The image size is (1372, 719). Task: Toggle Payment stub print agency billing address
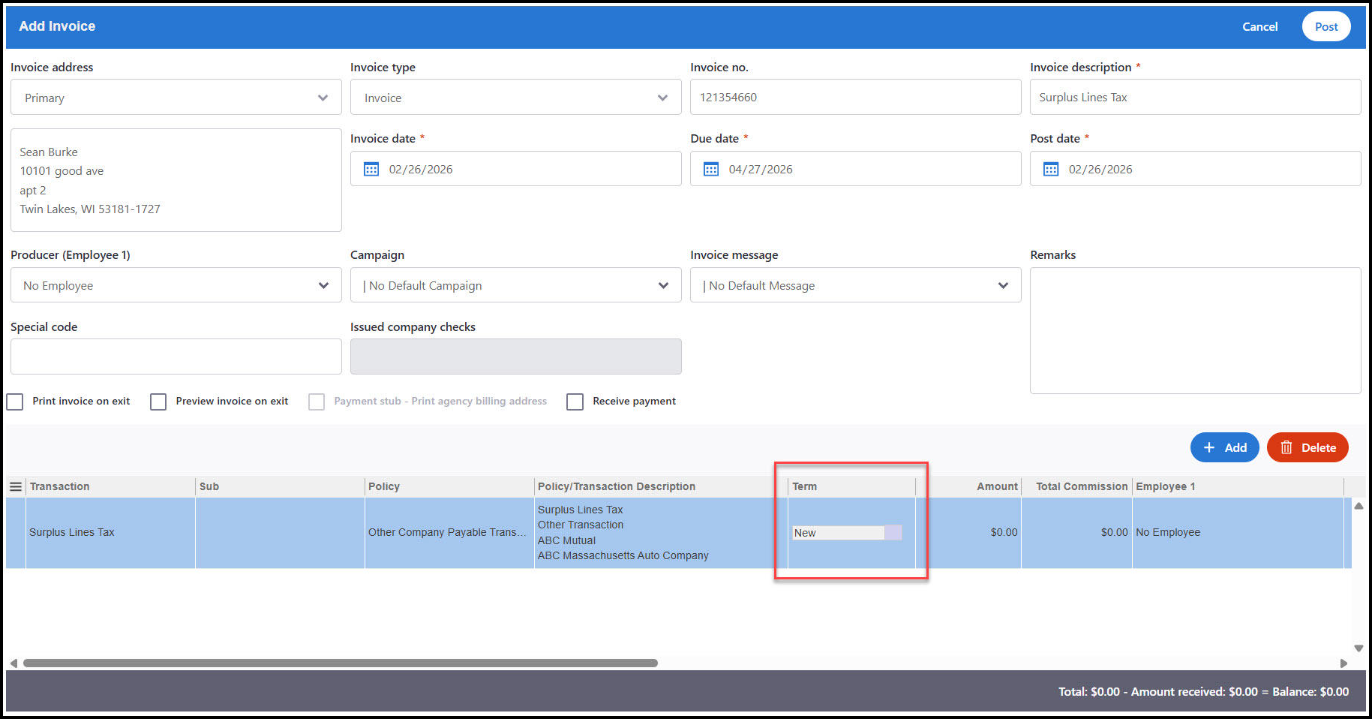point(316,402)
